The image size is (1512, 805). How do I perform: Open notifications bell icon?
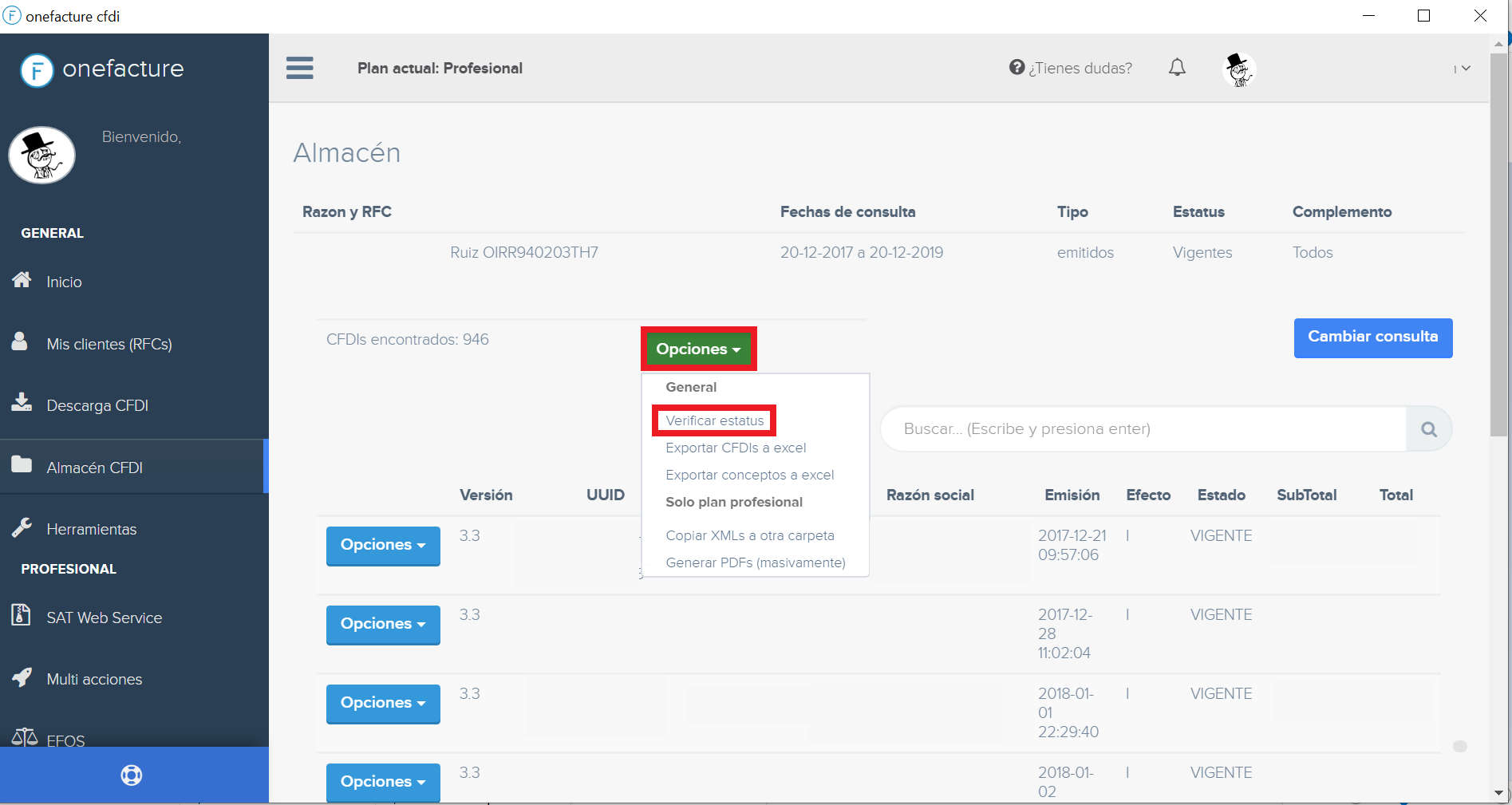pyautogui.click(x=1177, y=68)
